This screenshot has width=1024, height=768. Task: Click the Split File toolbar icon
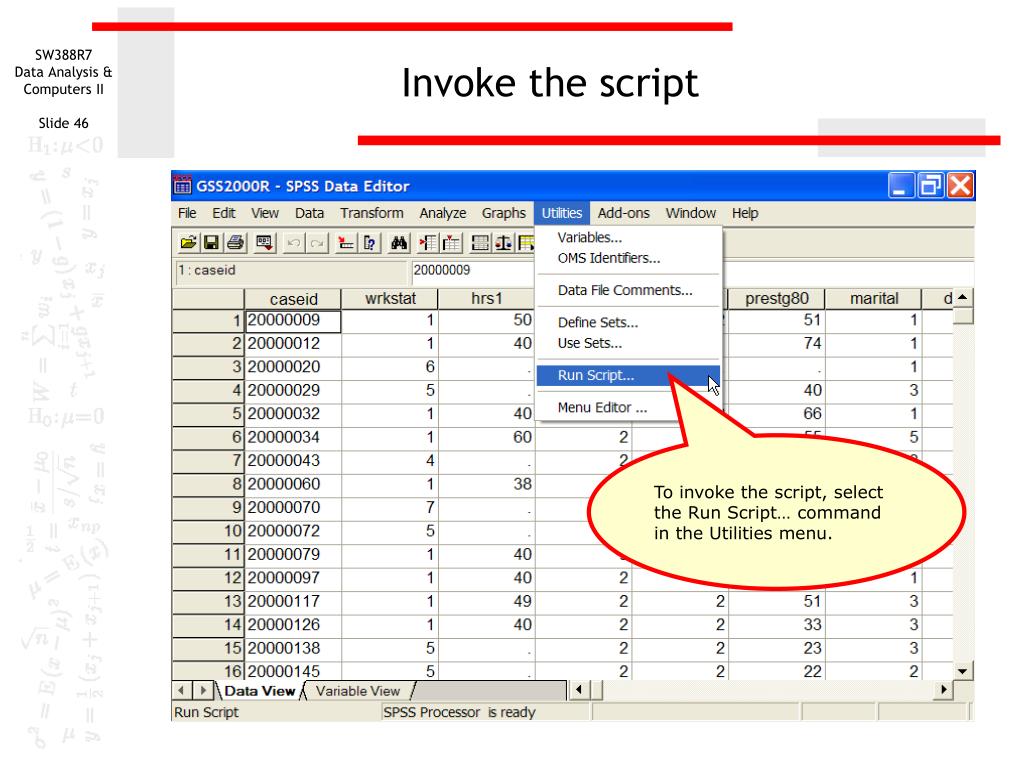[x=480, y=243]
